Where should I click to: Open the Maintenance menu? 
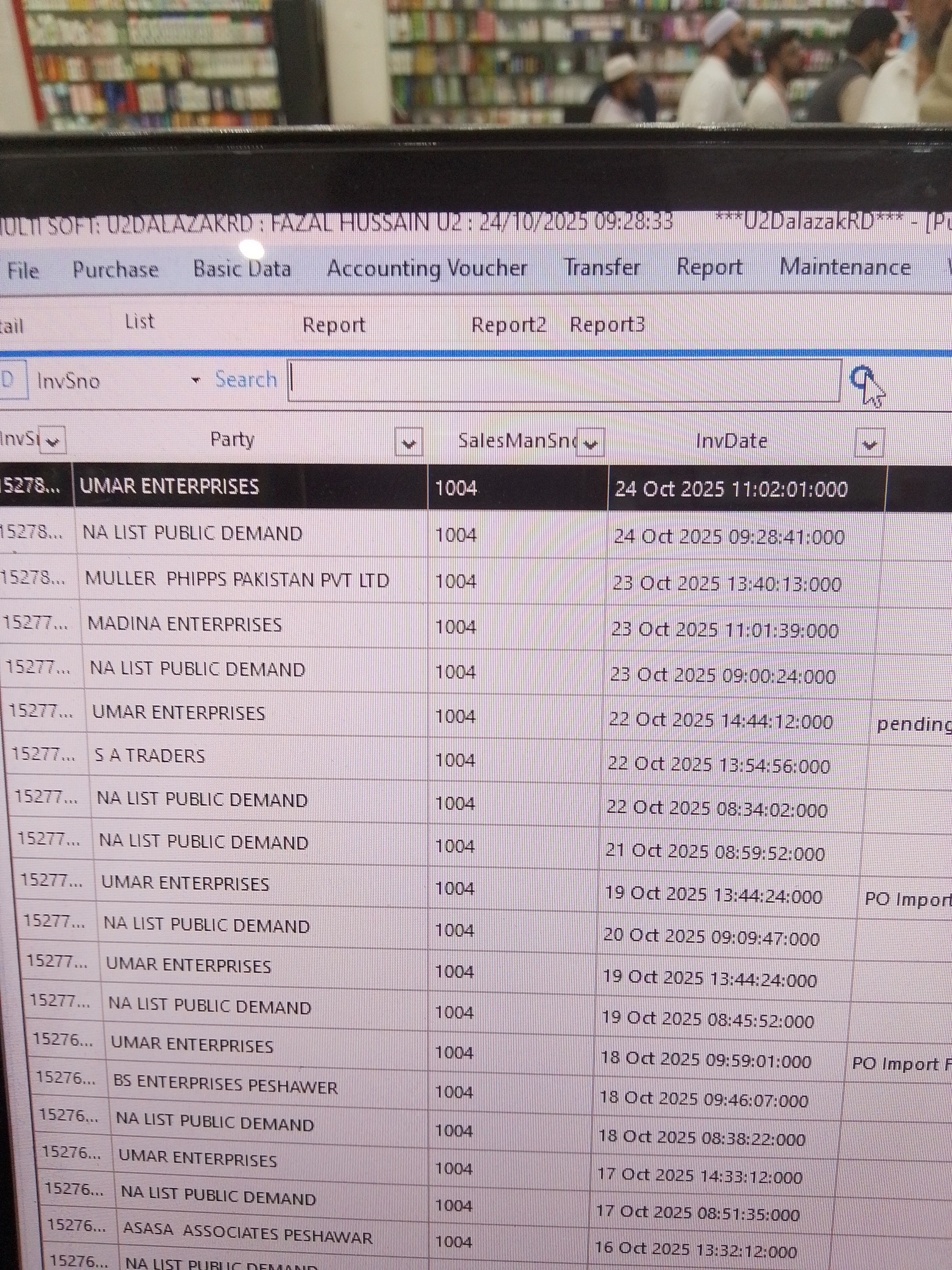coord(844,267)
